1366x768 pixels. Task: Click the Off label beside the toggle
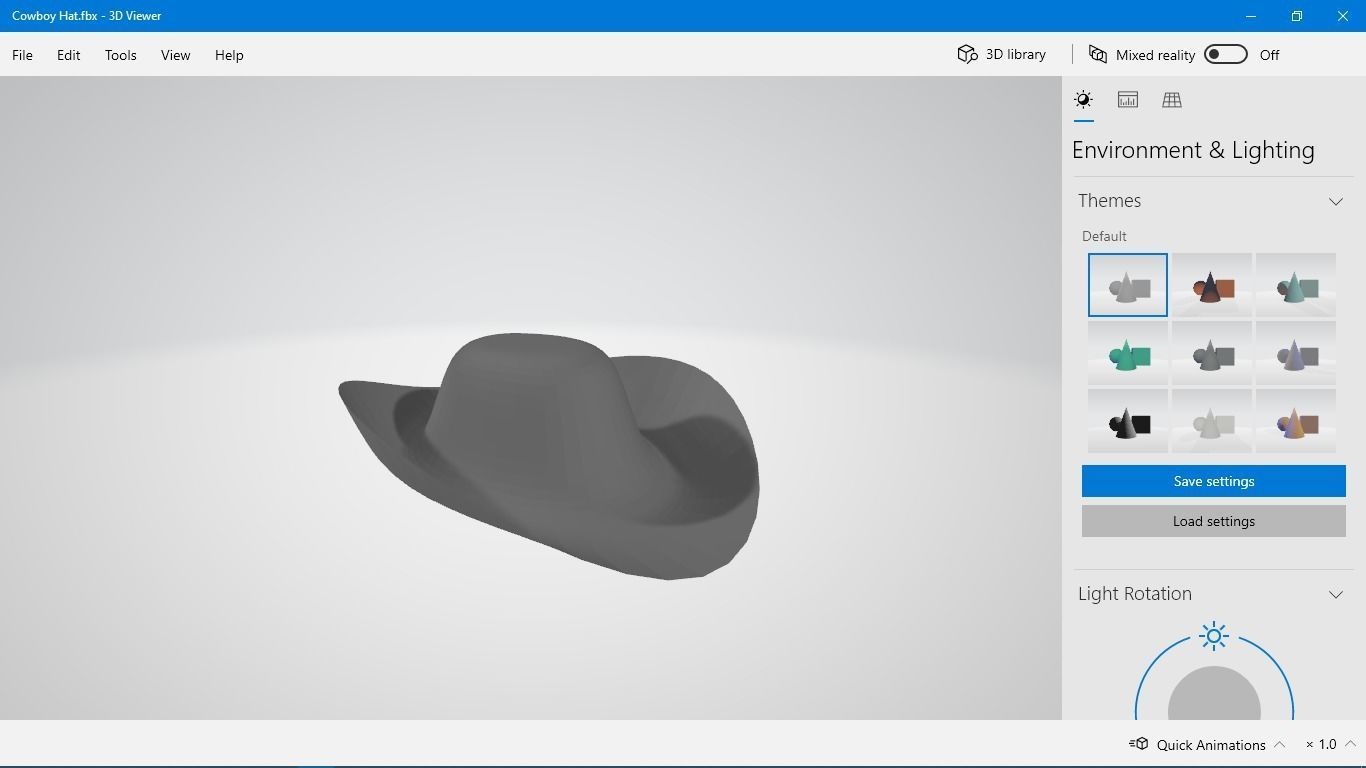coord(1269,55)
